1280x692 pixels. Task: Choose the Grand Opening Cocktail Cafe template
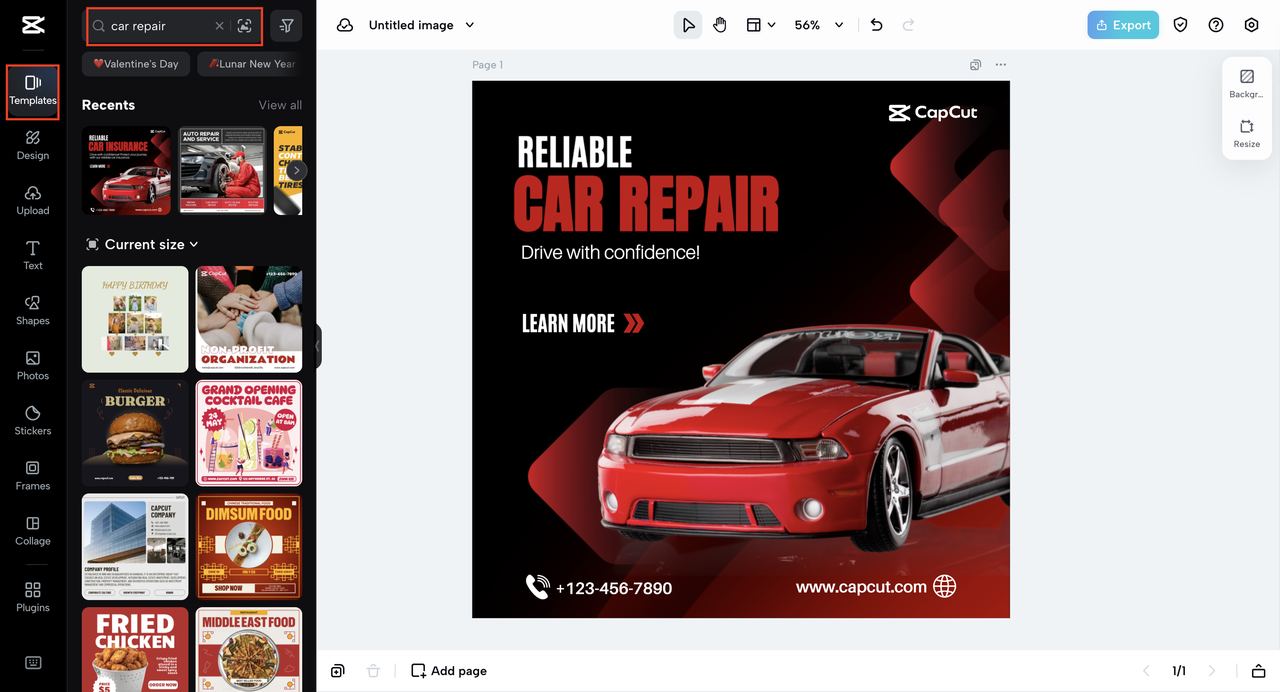coord(249,433)
